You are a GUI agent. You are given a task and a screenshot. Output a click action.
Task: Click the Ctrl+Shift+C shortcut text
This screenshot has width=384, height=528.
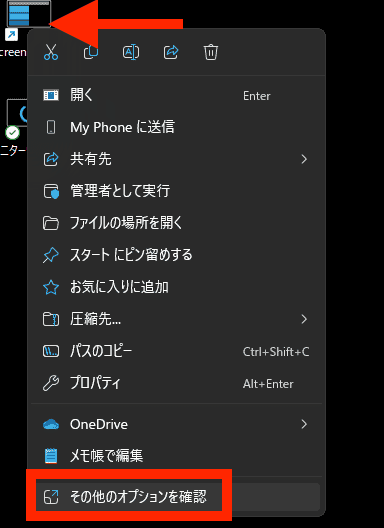click(276, 352)
